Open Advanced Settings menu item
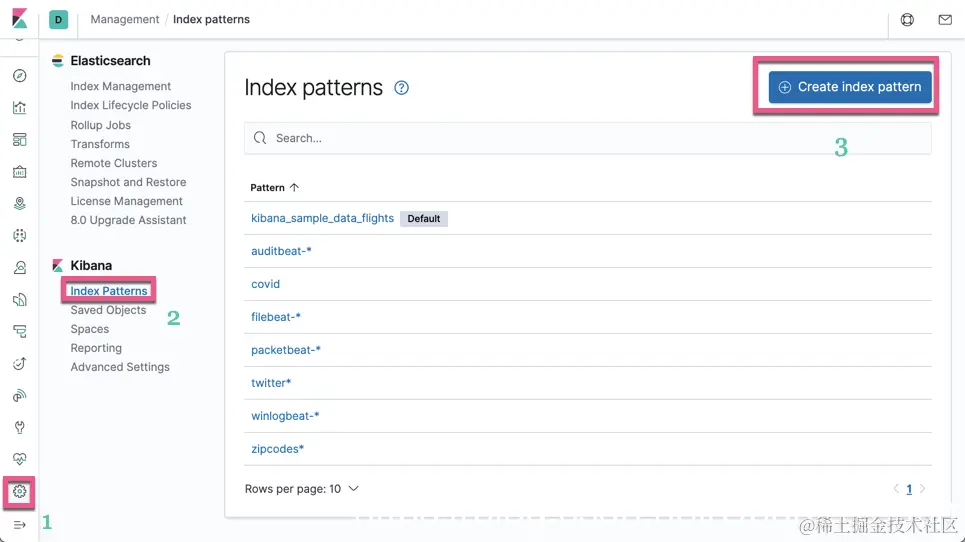965x542 pixels. point(120,367)
